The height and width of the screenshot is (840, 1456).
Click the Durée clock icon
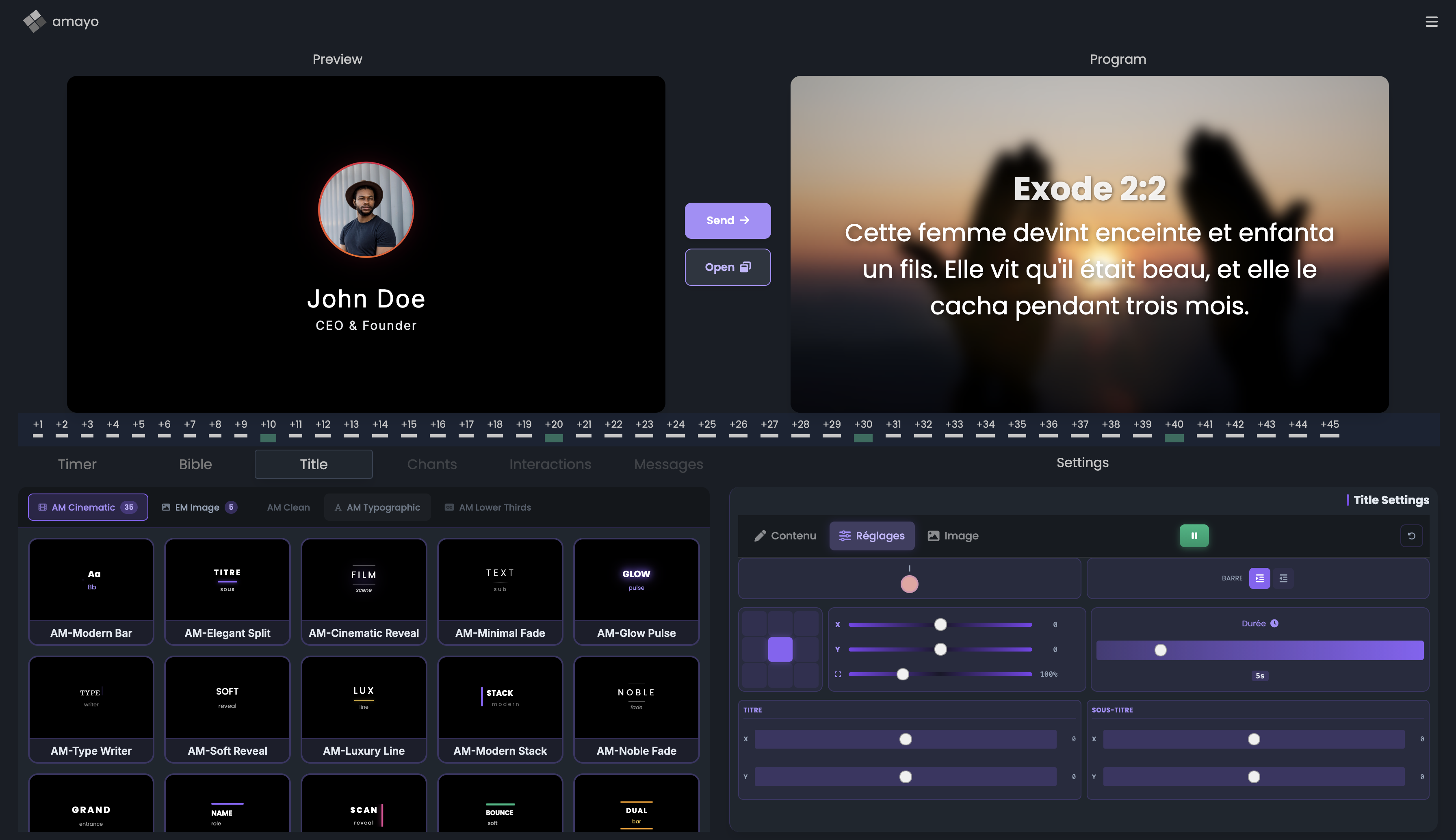(x=1274, y=623)
